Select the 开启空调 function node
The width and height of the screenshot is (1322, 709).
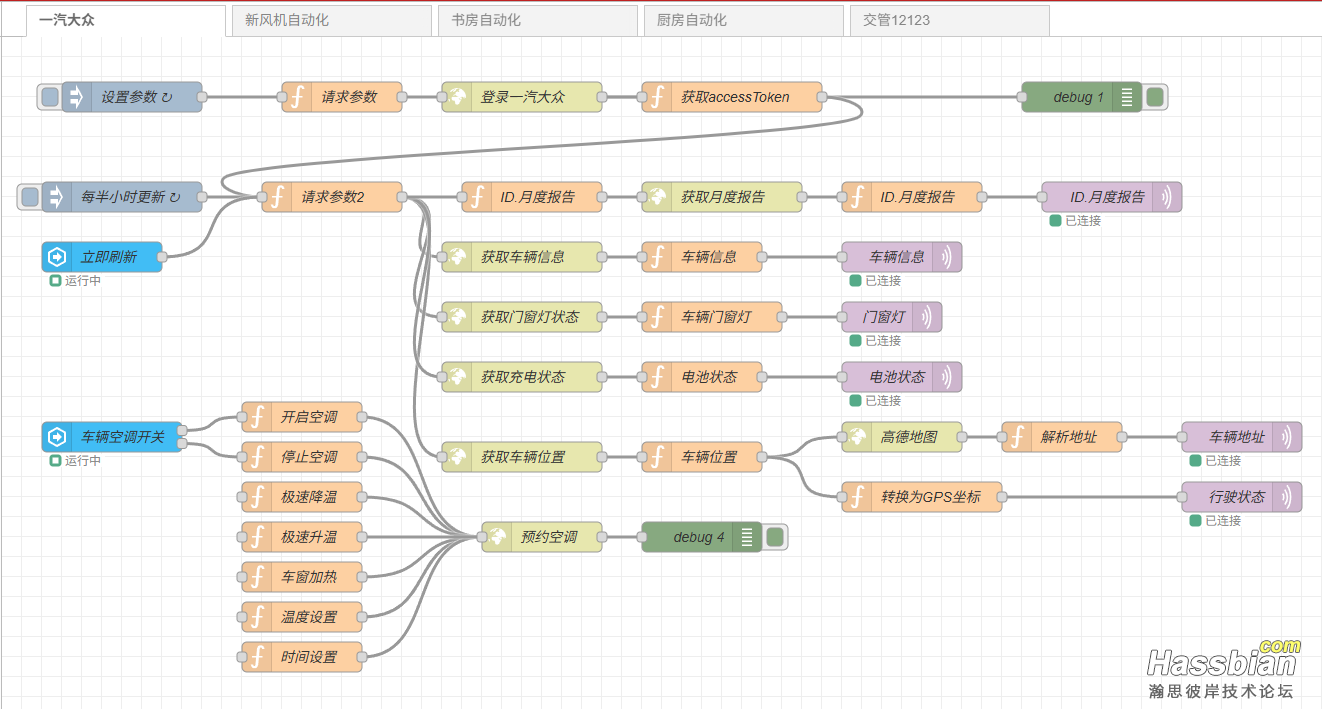(x=302, y=417)
